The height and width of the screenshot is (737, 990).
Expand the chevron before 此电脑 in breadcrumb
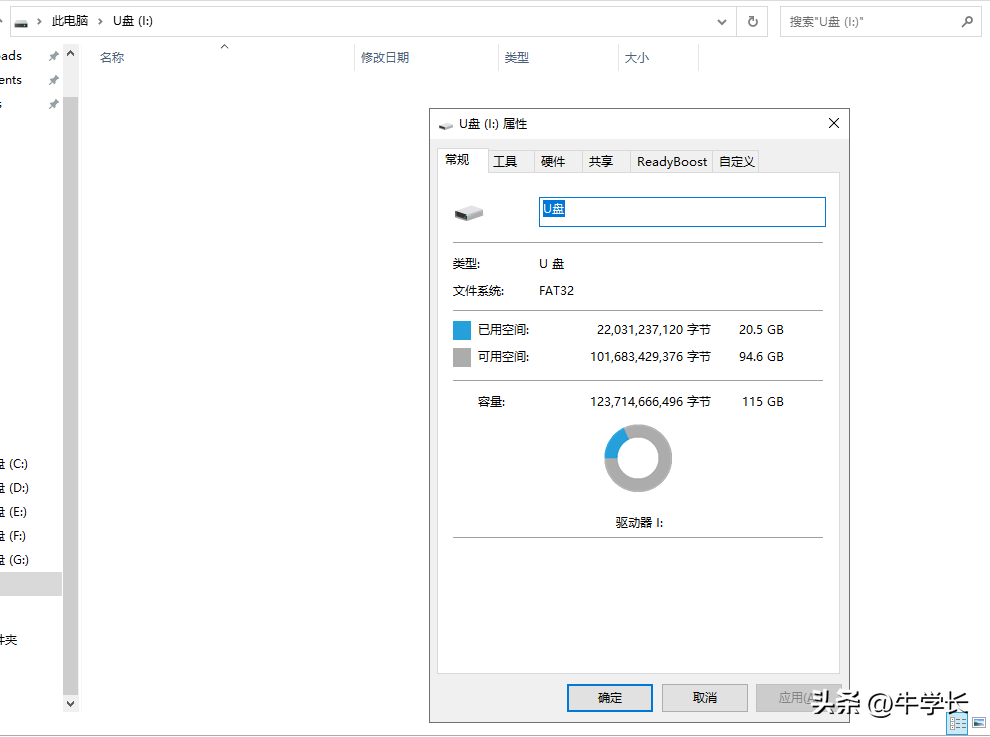39,21
